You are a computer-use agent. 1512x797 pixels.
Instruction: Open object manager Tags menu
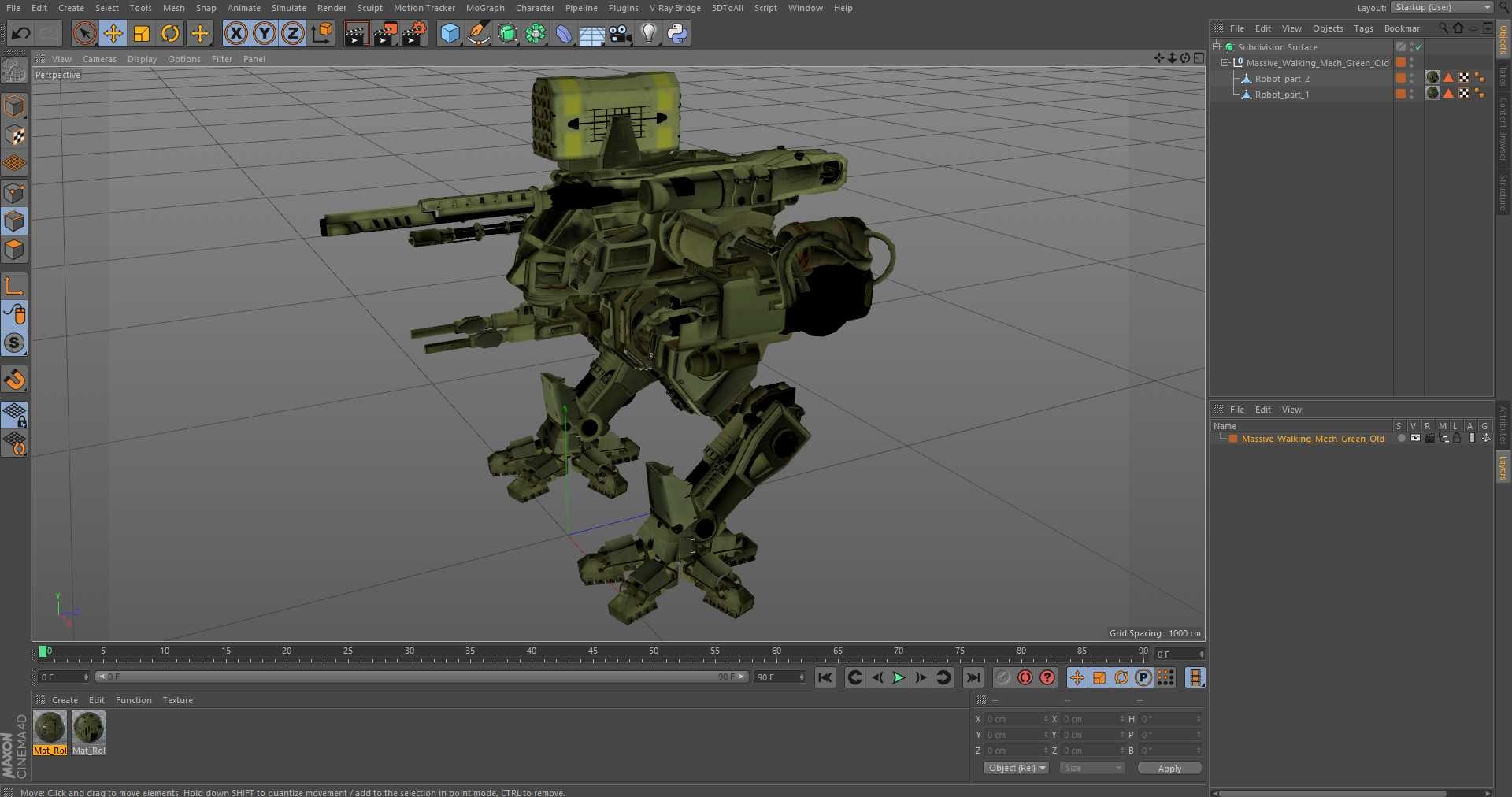(1363, 28)
